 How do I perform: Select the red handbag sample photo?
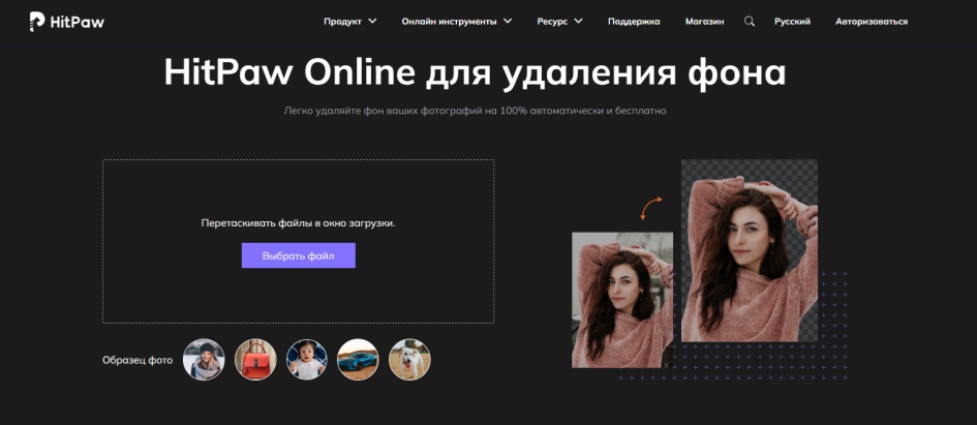(x=255, y=360)
